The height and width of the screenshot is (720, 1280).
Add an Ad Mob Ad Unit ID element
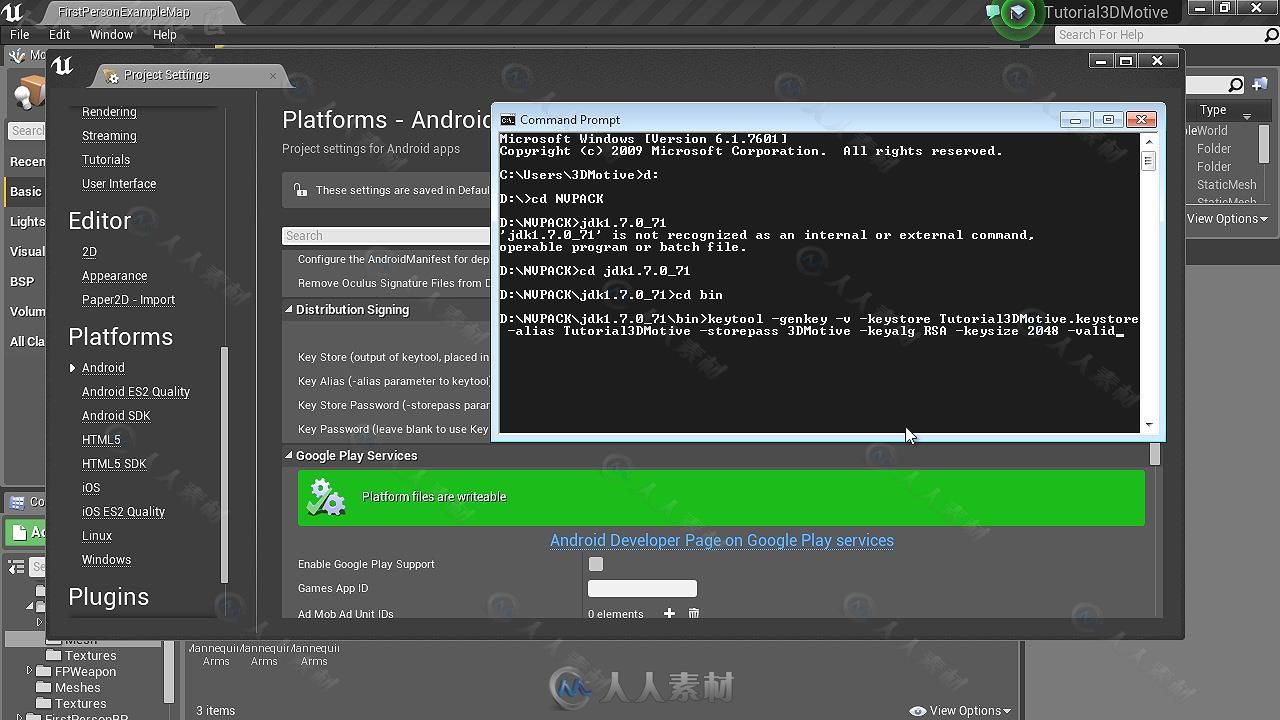click(x=669, y=614)
